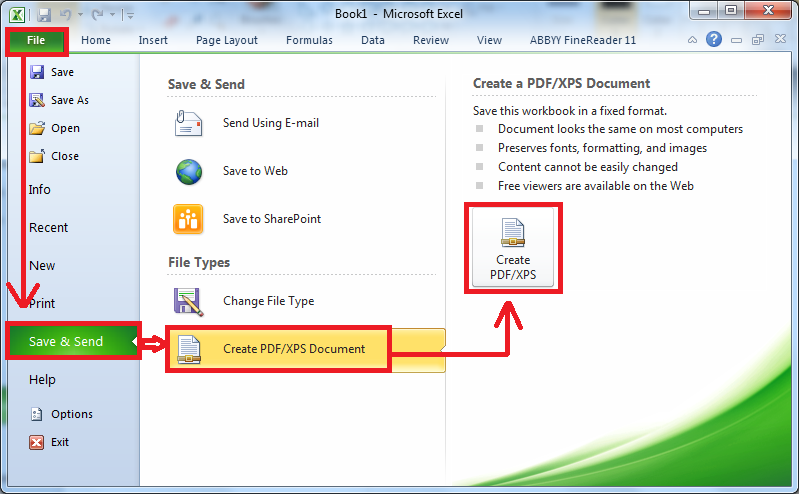Open Customize Quick Access Toolbar dropdown
Screen dimensions: 799x494
129,15
